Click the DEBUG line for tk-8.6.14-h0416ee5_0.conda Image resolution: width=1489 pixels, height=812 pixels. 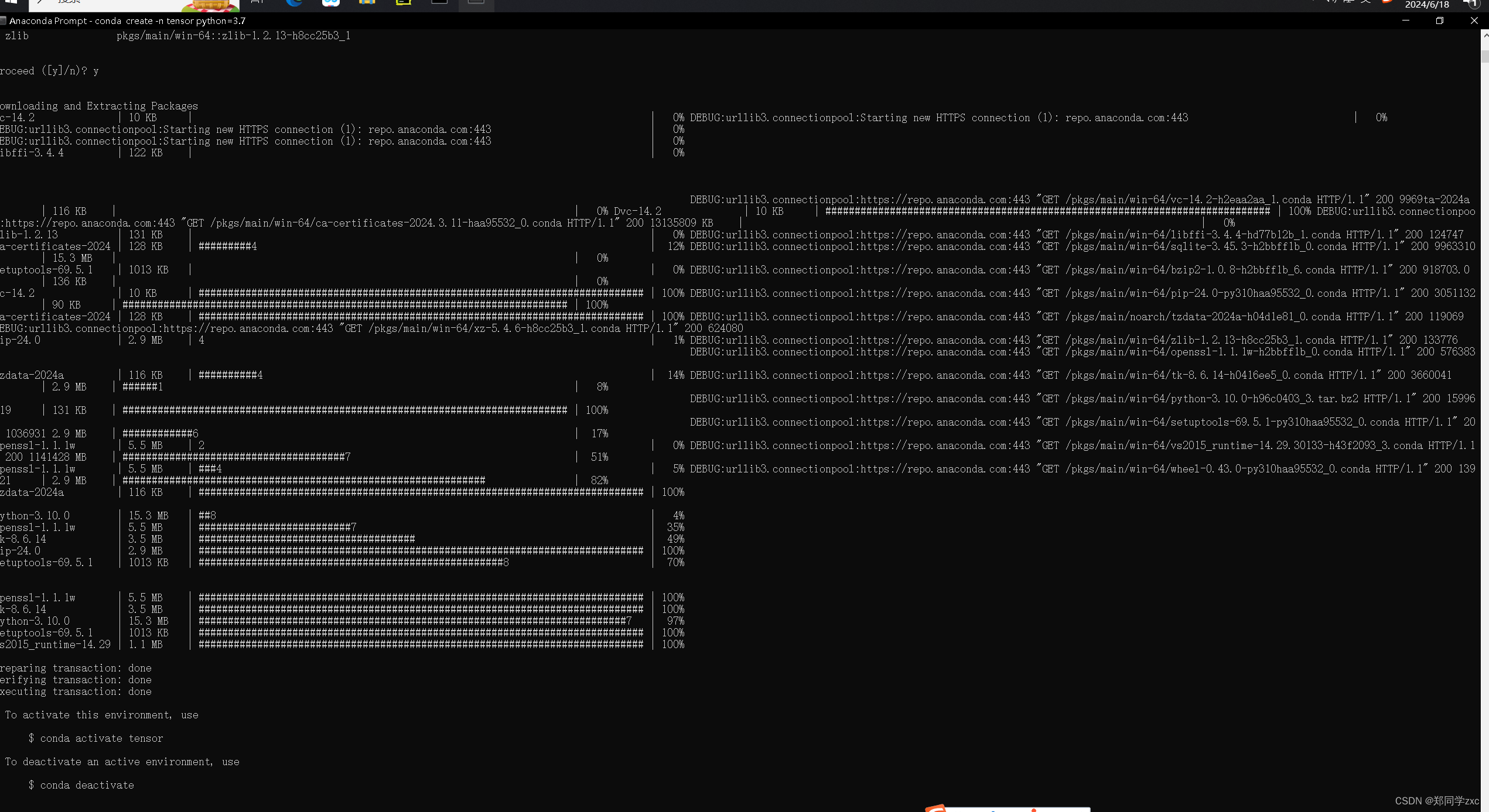pyautogui.click(x=1071, y=375)
